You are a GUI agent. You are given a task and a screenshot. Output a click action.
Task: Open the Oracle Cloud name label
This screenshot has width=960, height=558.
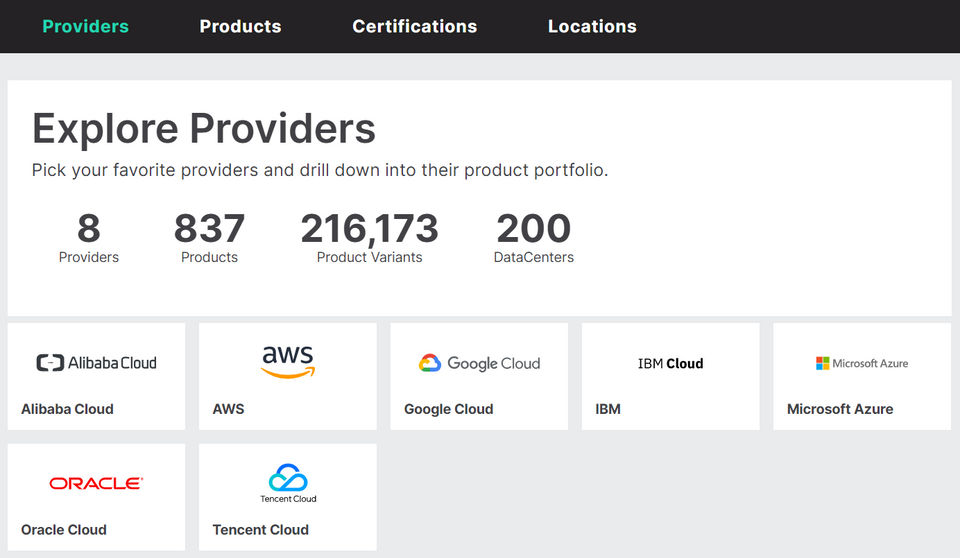click(x=64, y=529)
